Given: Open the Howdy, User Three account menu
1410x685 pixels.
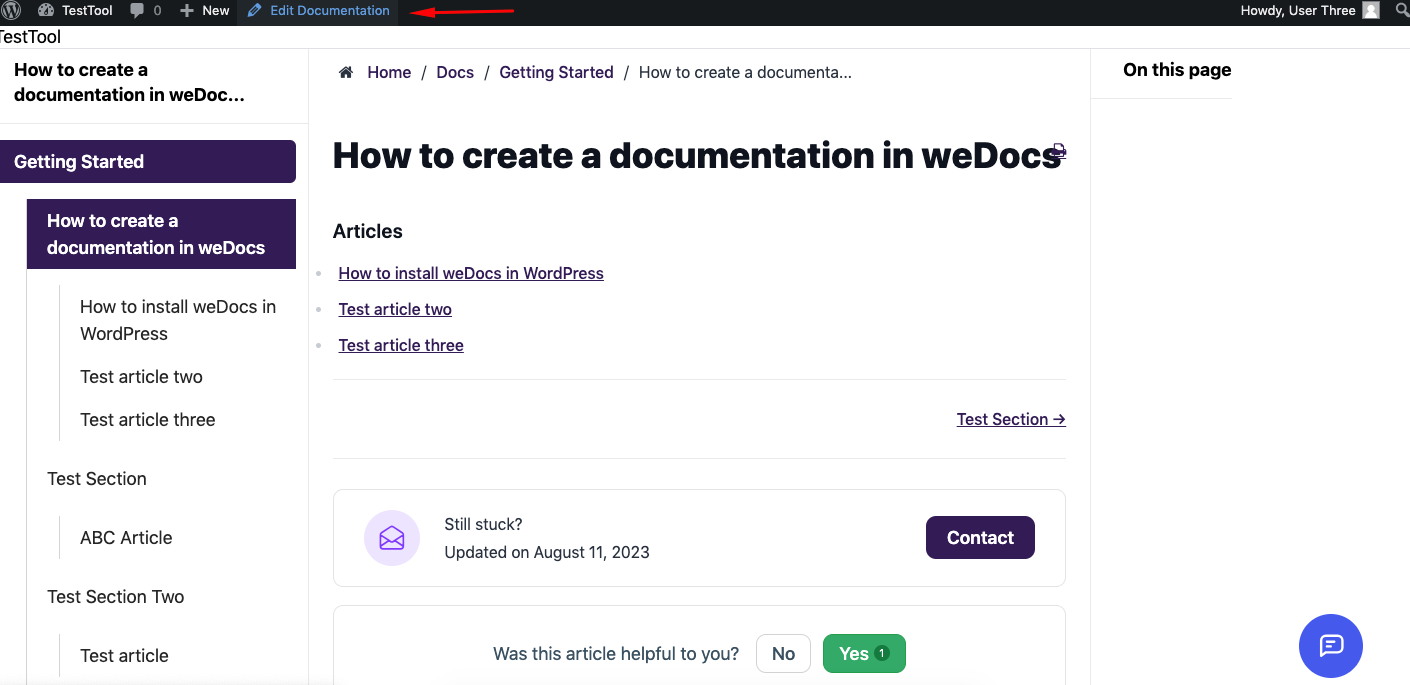Looking at the screenshot, I should (1310, 11).
